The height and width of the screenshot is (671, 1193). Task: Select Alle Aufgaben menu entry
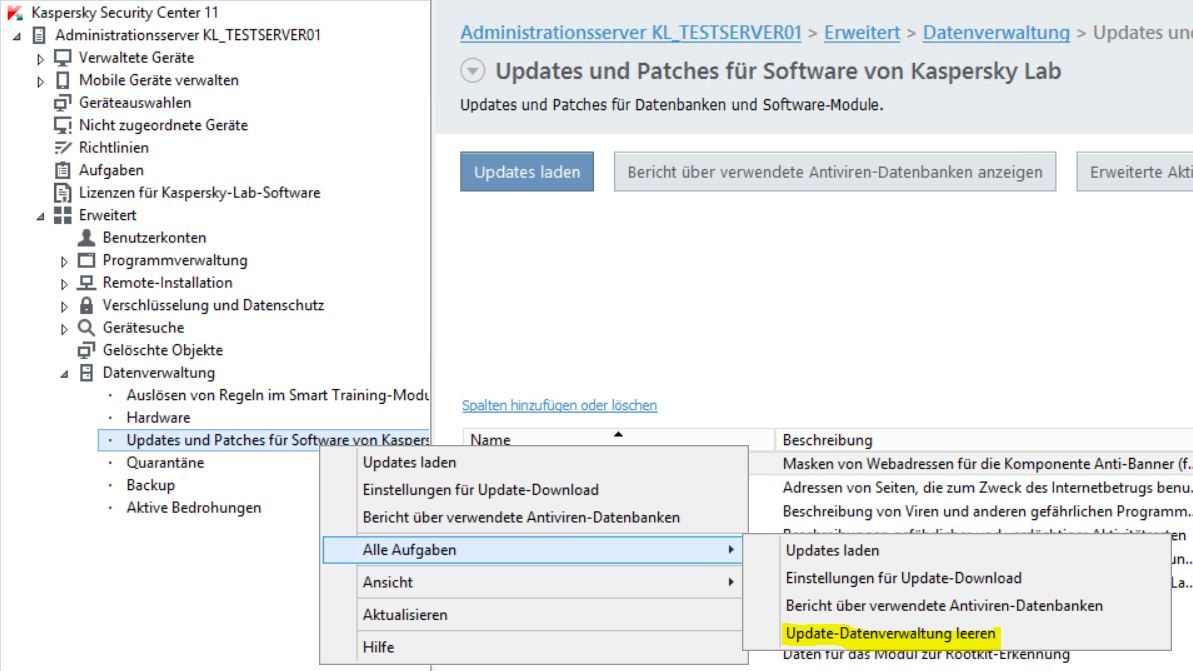(533, 549)
